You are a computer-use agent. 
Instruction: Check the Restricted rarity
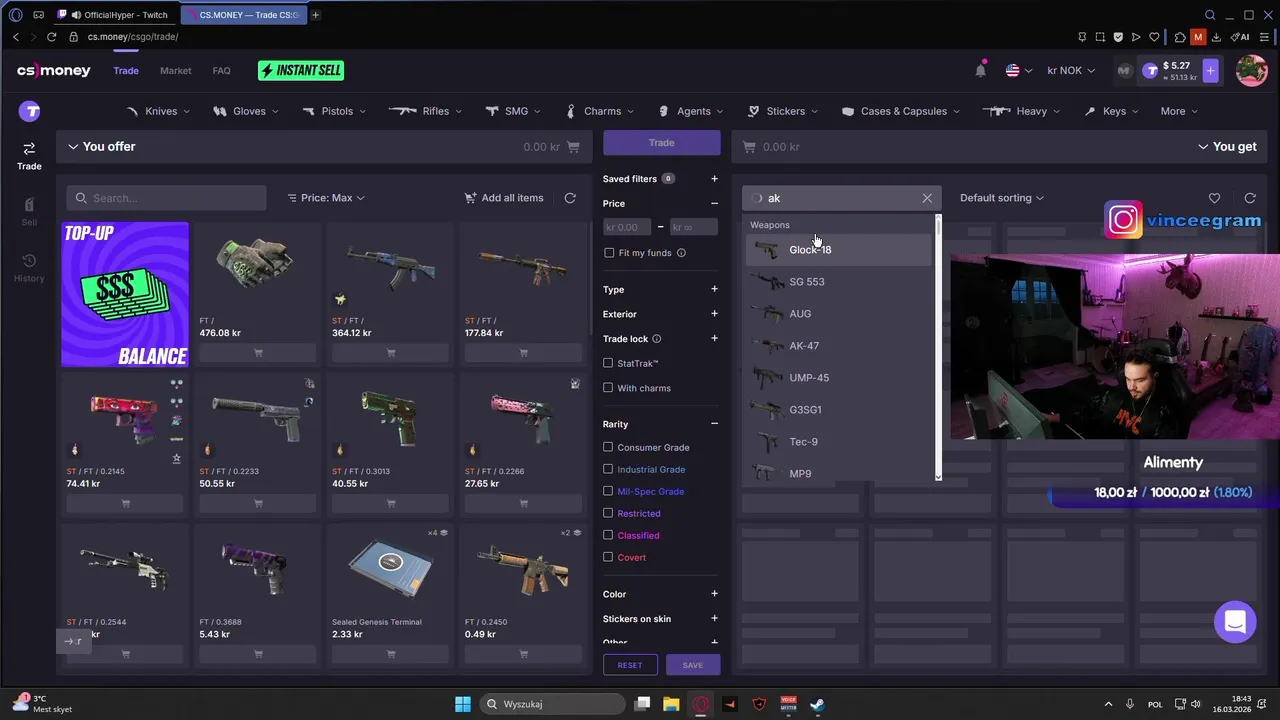click(608, 513)
